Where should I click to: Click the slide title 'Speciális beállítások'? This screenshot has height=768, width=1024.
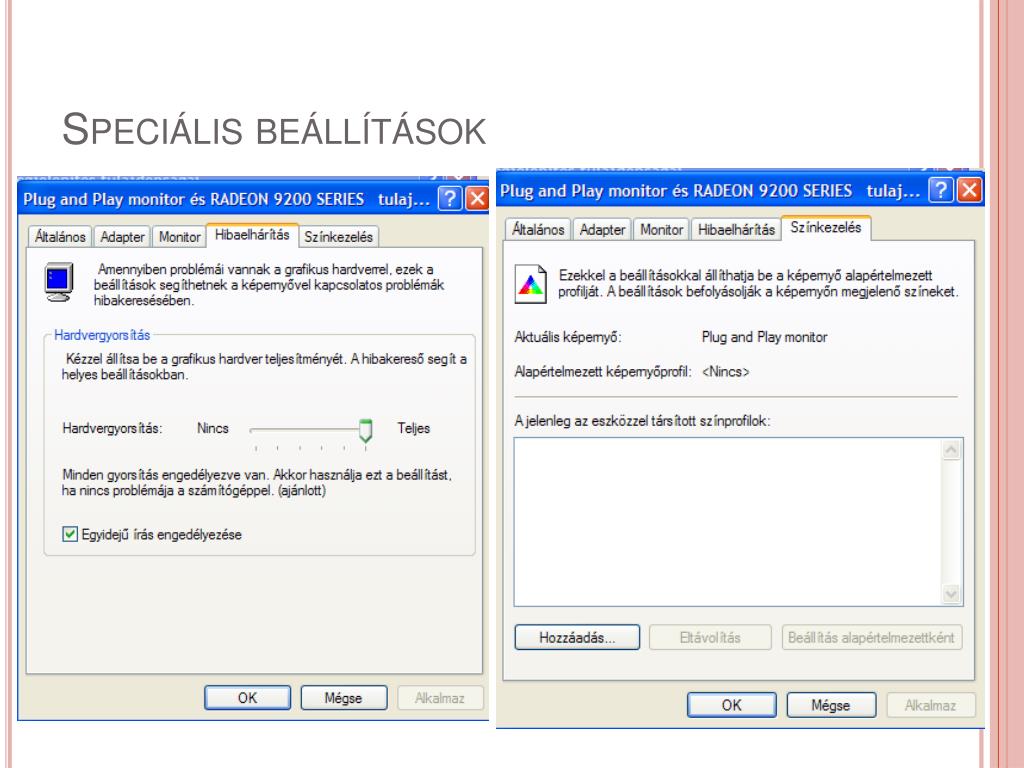click(274, 129)
